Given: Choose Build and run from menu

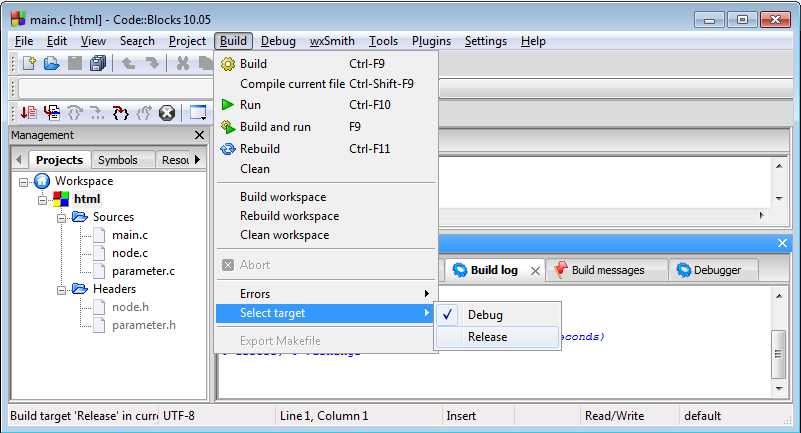Looking at the screenshot, I should tap(275, 127).
